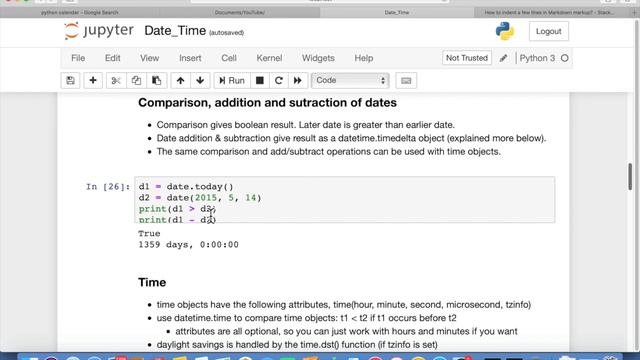Click the Not Trusted button
Viewport: 640px width, 360px height.
click(x=467, y=58)
